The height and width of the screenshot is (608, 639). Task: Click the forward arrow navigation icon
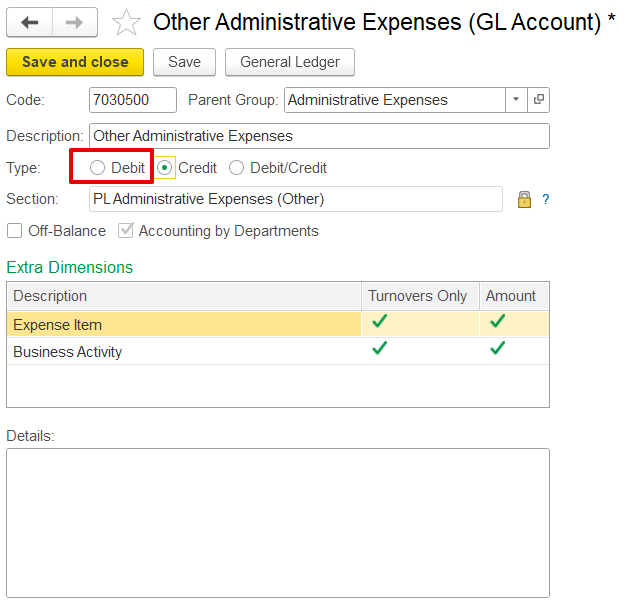tap(75, 22)
